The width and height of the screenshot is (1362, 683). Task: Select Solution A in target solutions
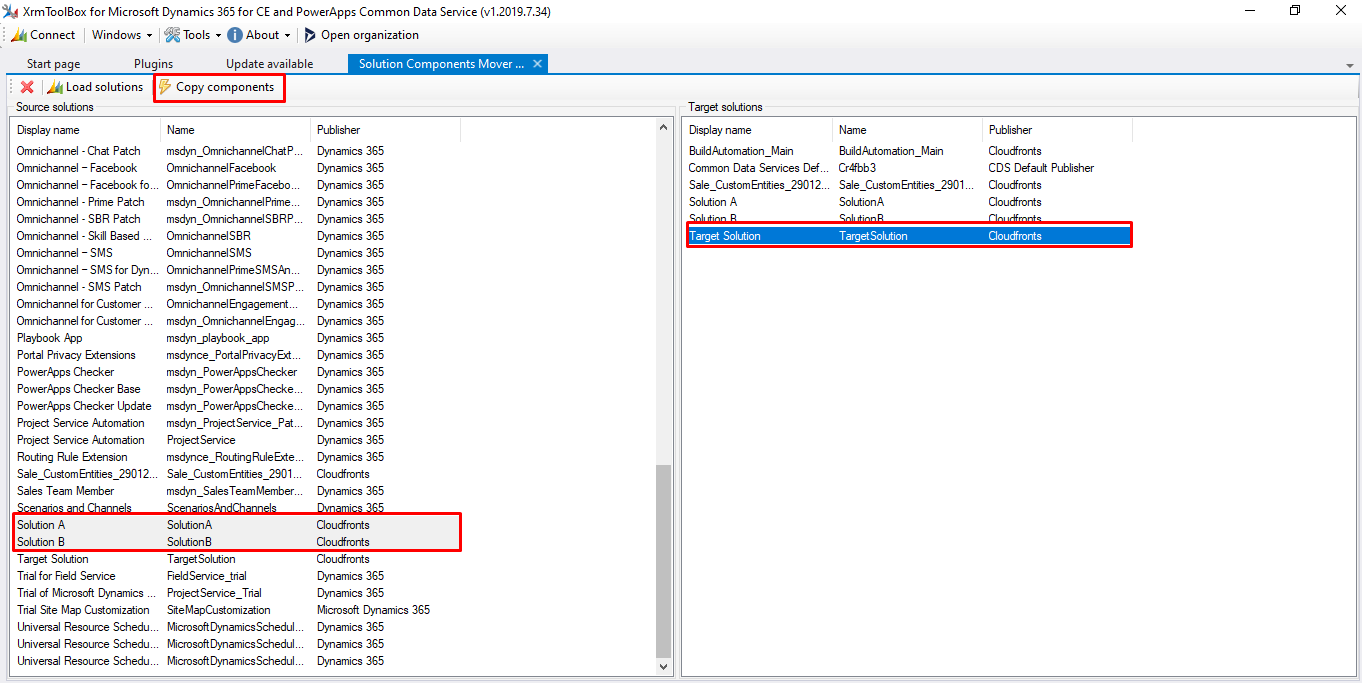coord(908,202)
